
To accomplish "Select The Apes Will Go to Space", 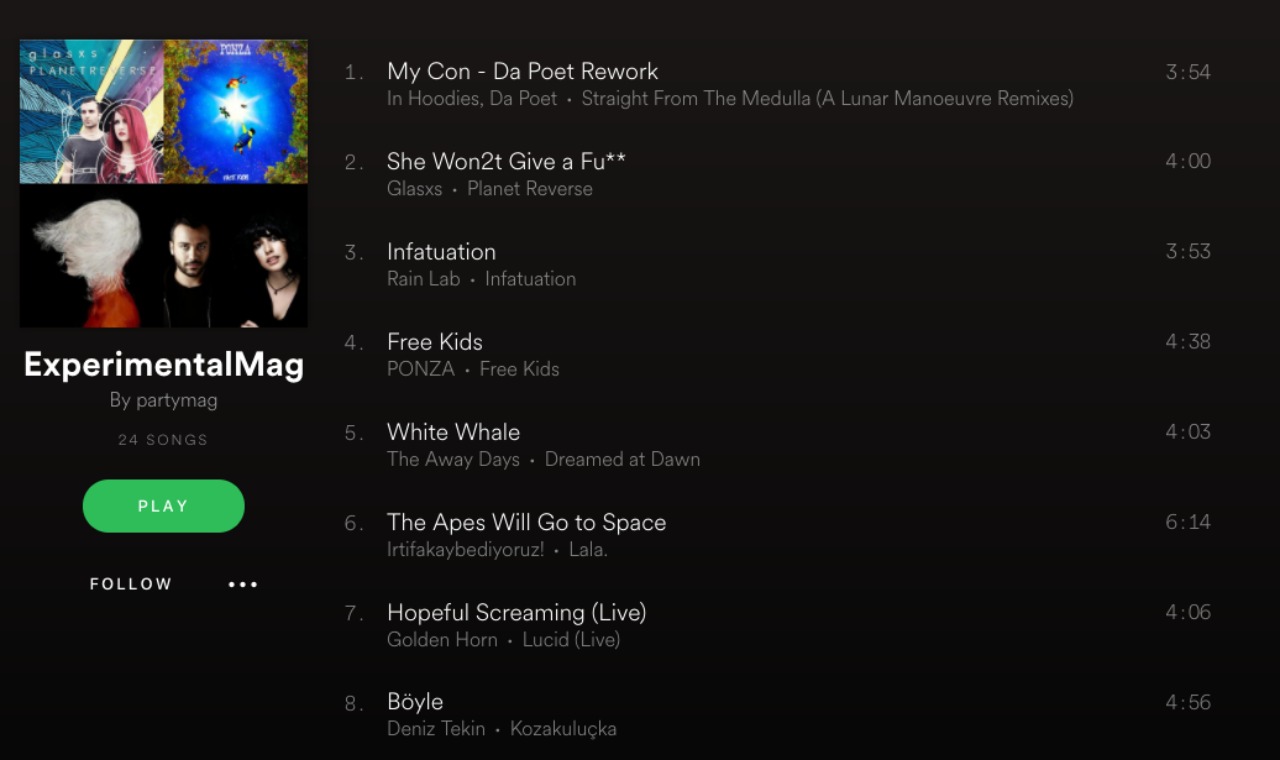I will (x=526, y=522).
